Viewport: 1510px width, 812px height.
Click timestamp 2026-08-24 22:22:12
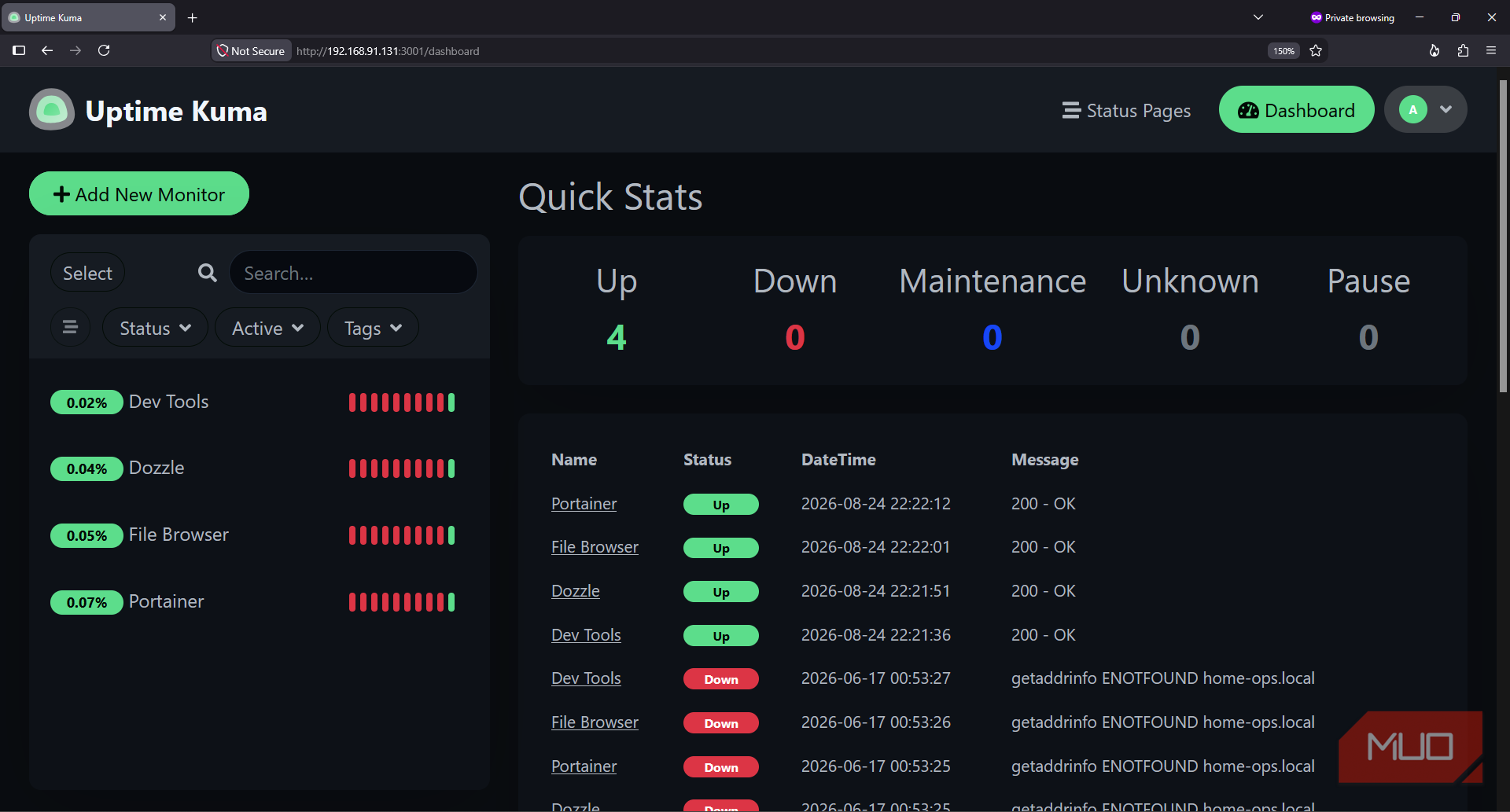coord(876,504)
